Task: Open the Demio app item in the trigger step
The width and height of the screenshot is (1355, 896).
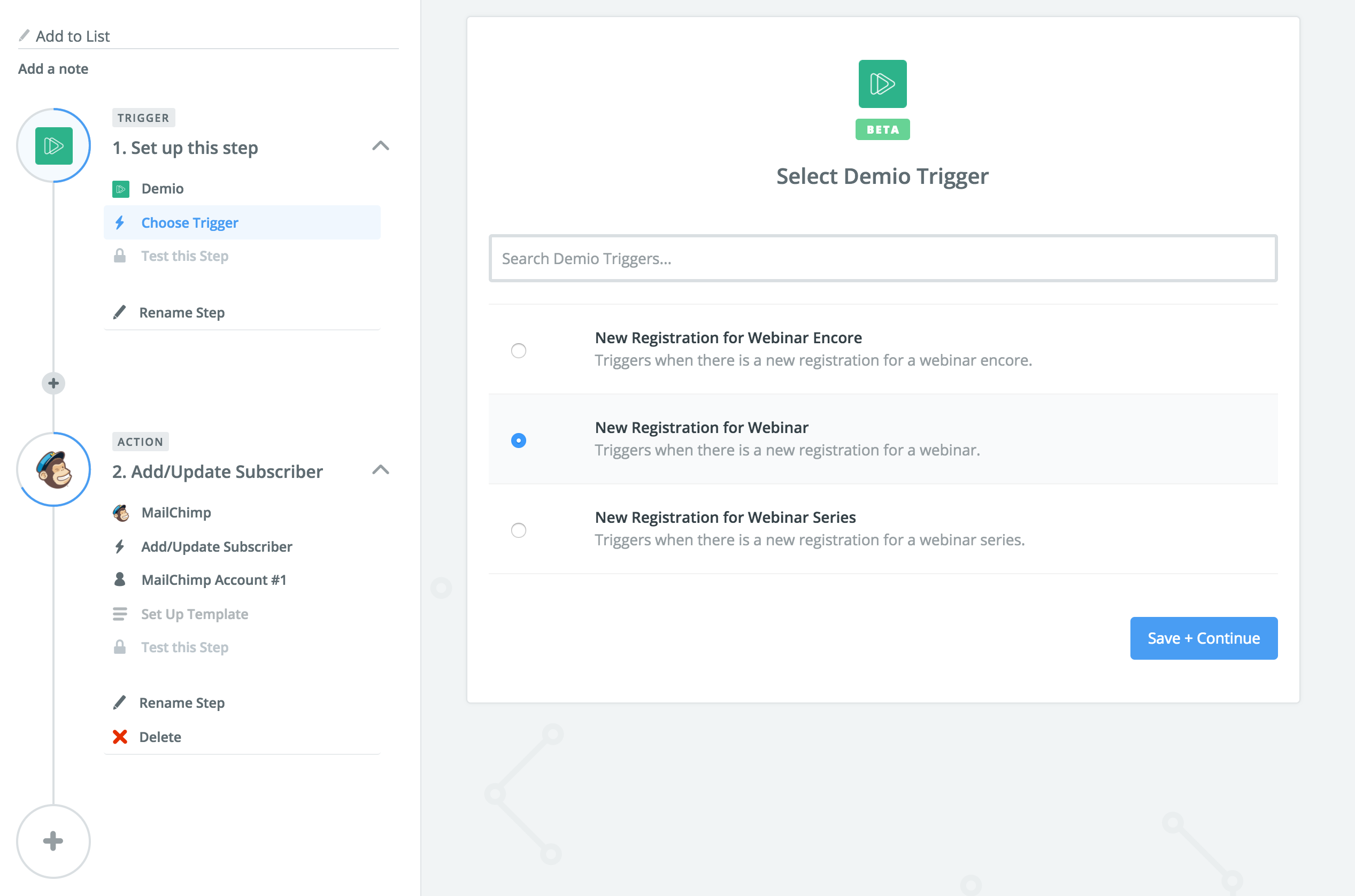Action: (x=242, y=189)
